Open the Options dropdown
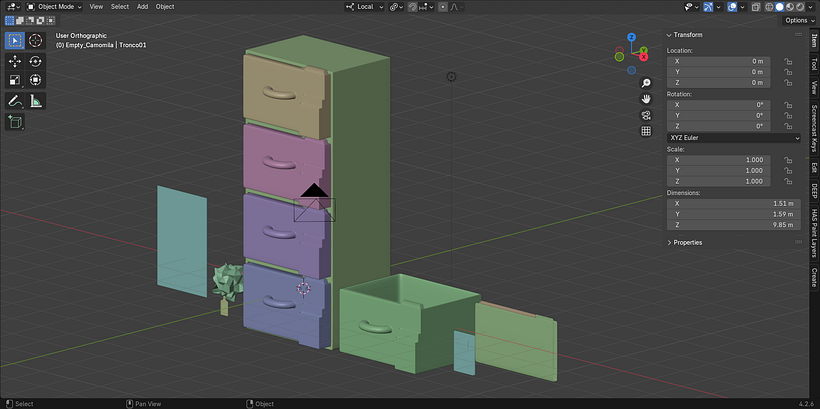The width and height of the screenshot is (820, 409). coord(800,20)
